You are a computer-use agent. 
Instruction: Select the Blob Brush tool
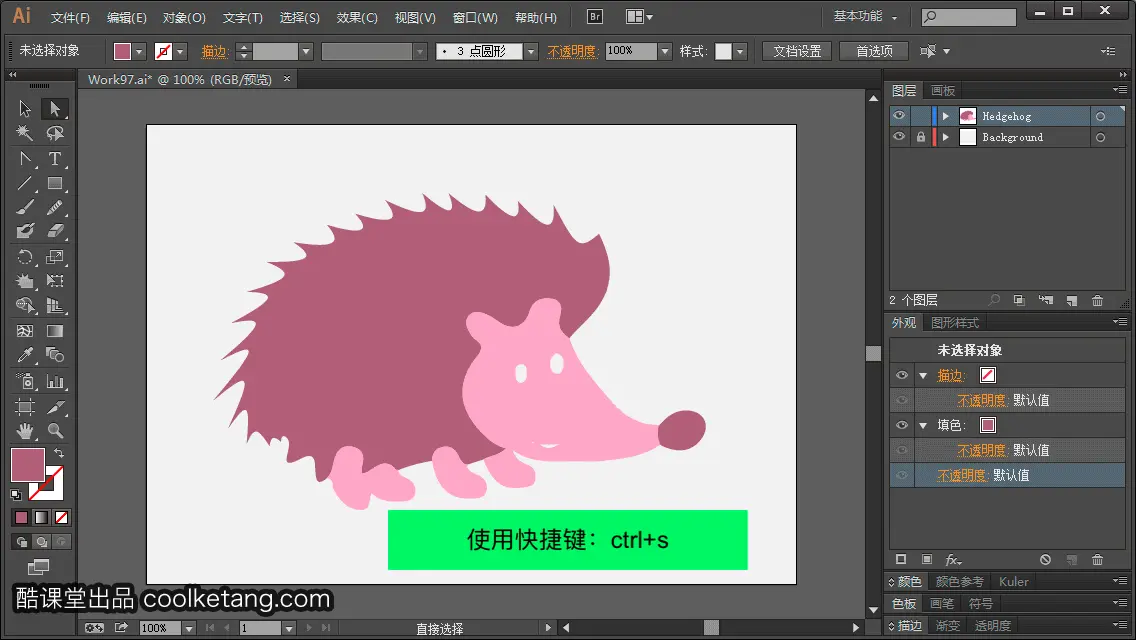click(25, 231)
